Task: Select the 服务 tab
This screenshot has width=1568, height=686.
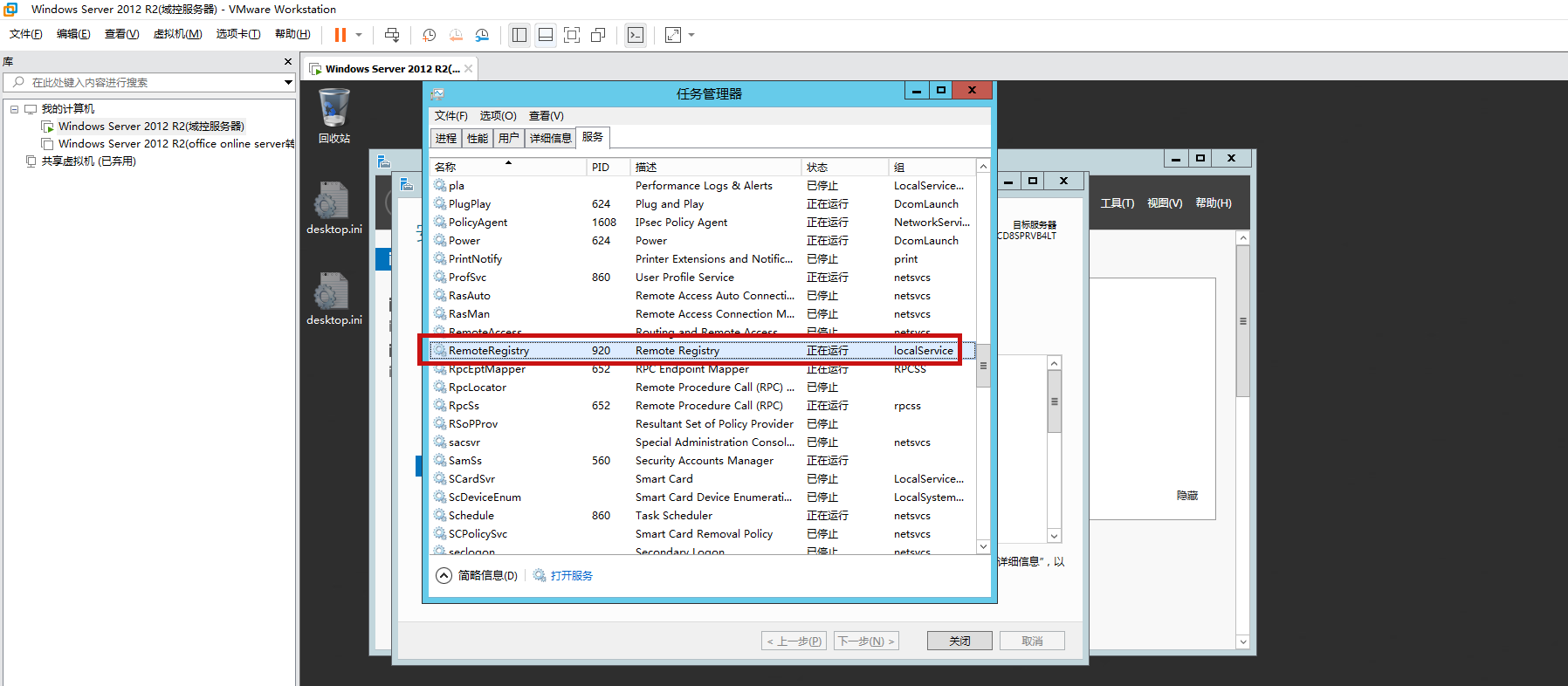Action: tap(593, 137)
